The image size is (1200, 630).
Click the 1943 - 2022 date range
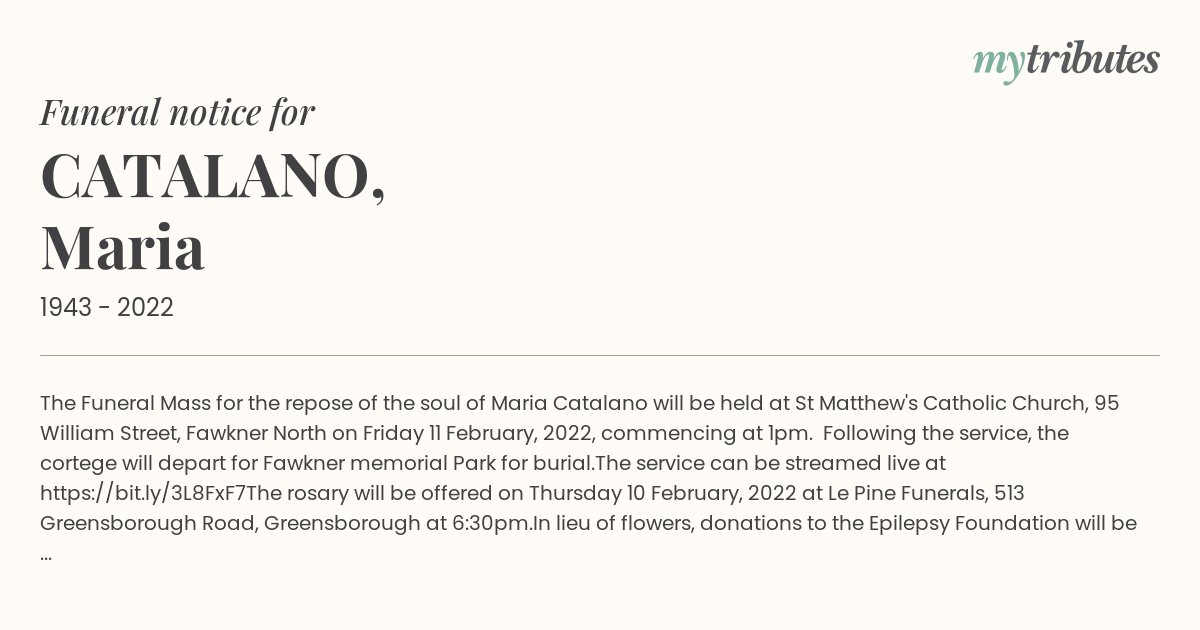pyautogui.click(x=107, y=307)
